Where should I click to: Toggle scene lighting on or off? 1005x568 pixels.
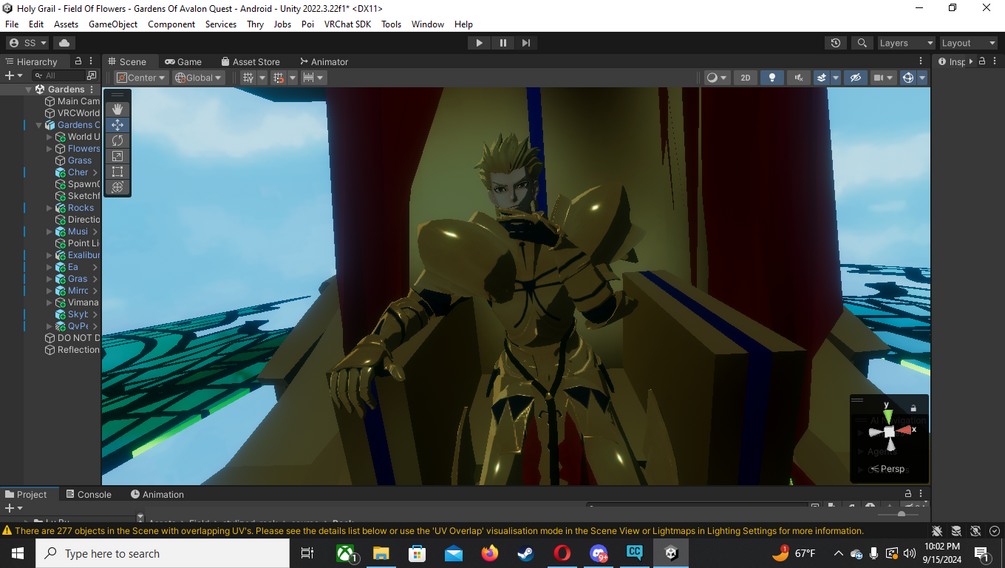(x=772, y=78)
